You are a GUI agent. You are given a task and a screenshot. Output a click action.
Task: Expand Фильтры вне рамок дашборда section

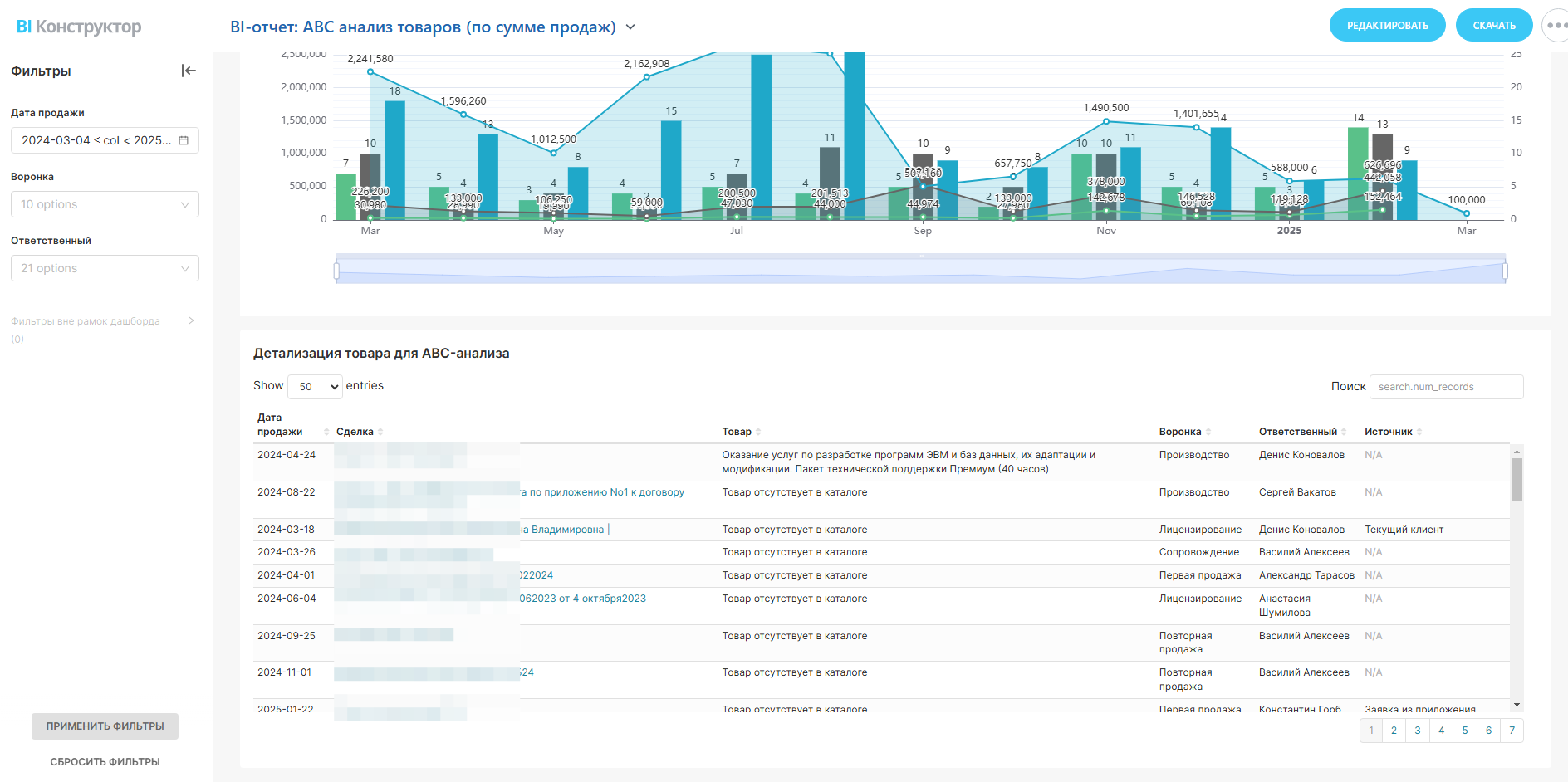pyautogui.click(x=191, y=320)
